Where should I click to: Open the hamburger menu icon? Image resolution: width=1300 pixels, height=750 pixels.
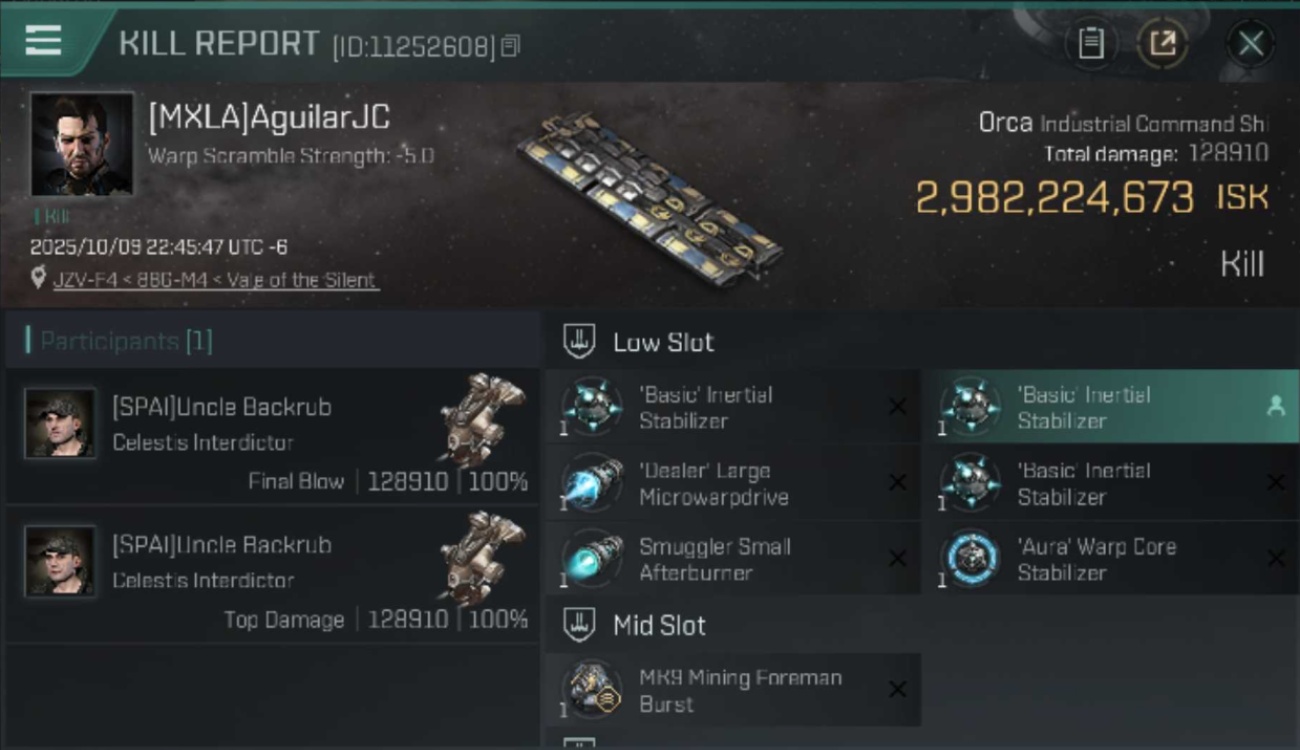pyautogui.click(x=43, y=41)
